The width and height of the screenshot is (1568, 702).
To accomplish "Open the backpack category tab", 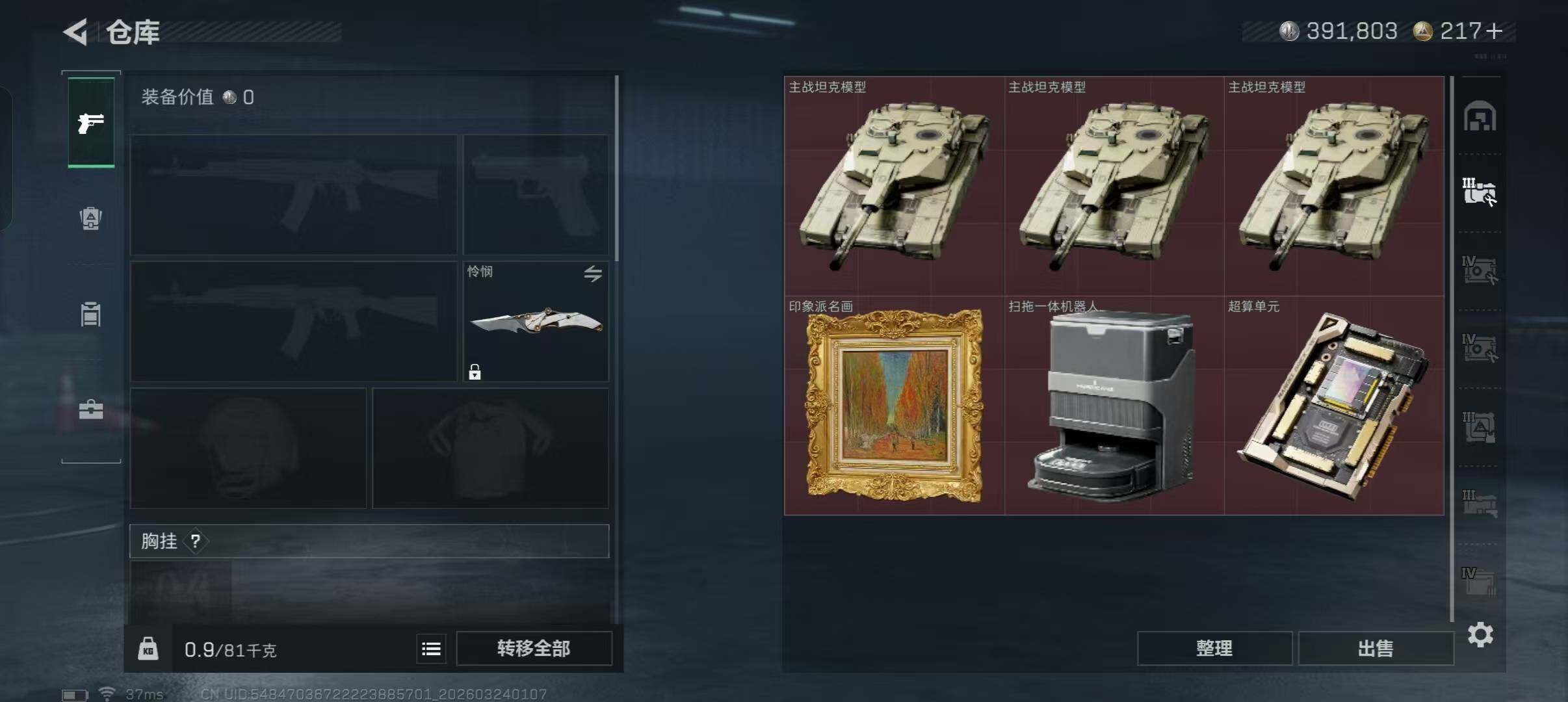I will [91, 218].
